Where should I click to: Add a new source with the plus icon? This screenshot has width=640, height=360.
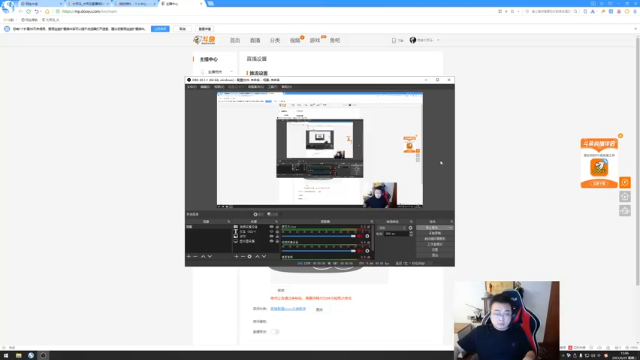(236, 256)
